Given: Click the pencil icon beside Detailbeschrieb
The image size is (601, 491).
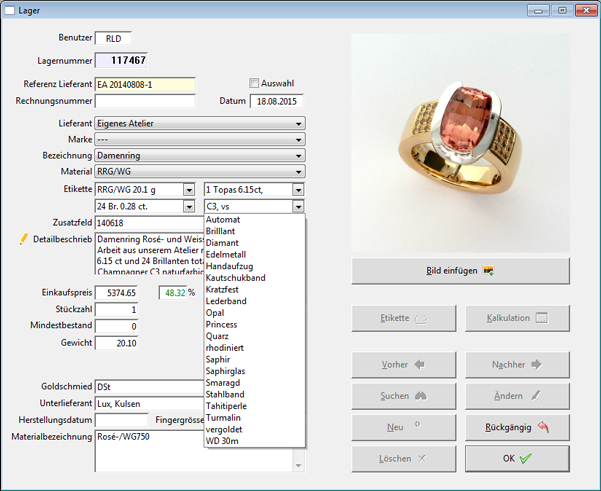Looking at the screenshot, I should [x=24, y=239].
